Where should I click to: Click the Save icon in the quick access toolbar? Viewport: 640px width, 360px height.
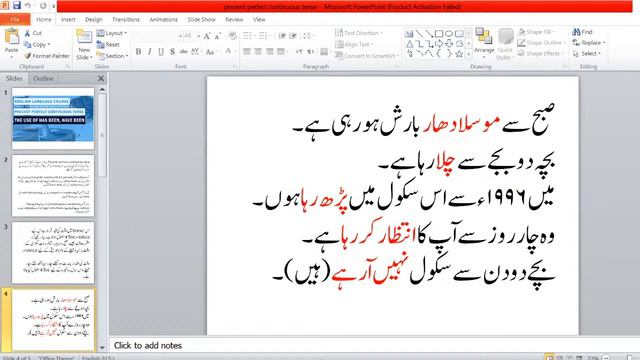[x=17, y=5]
